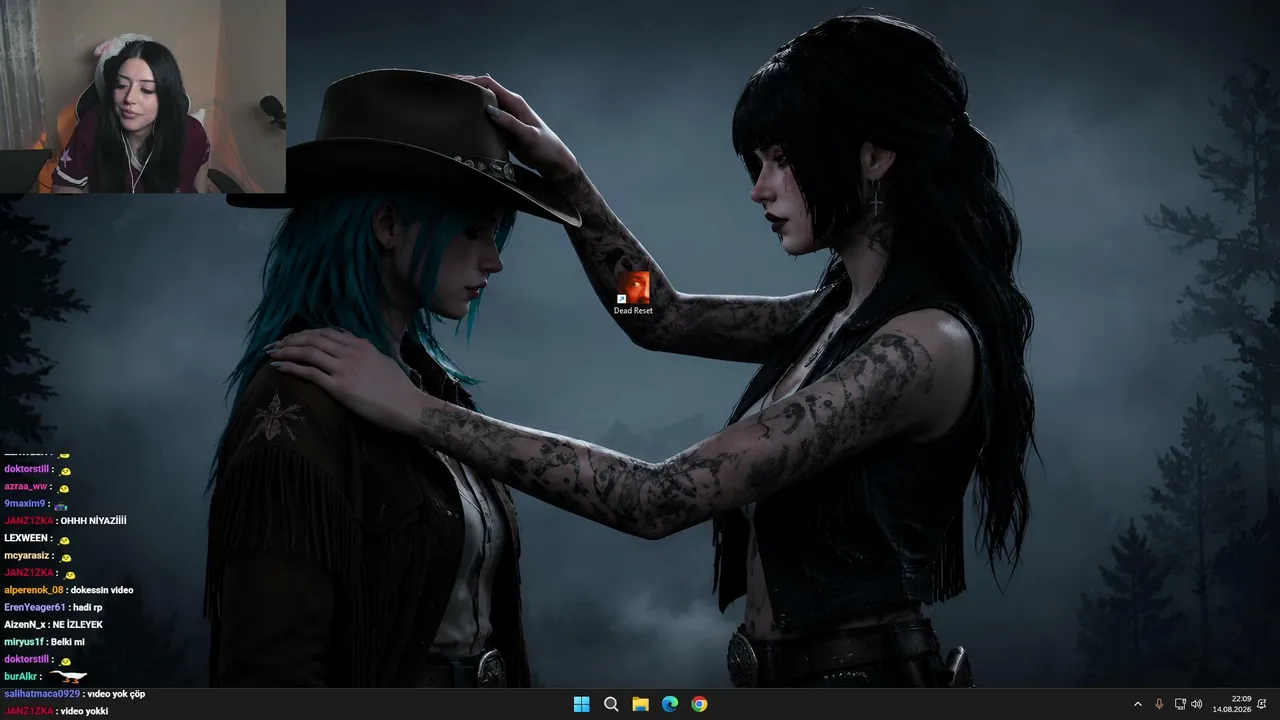Open taskbar Search
This screenshot has width=1280, height=720.
(611, 704)
